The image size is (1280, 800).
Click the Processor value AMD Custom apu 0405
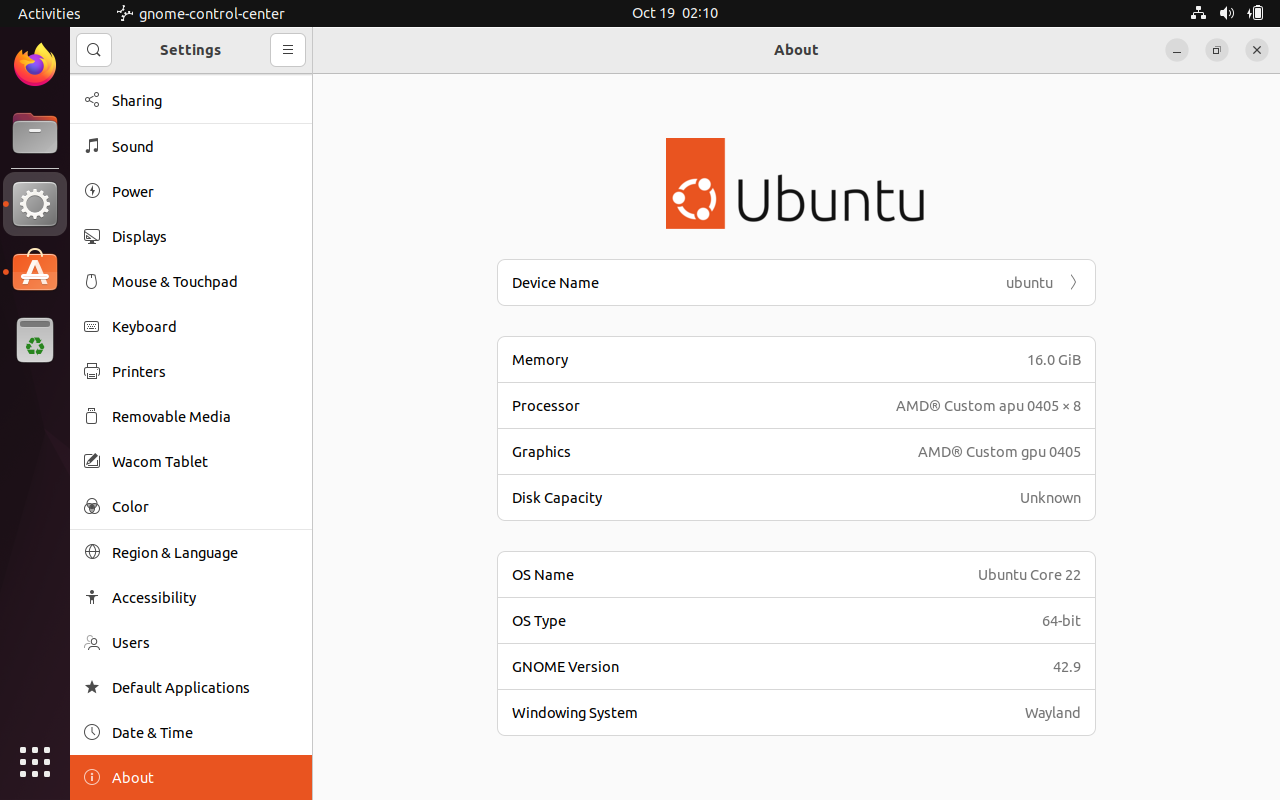pos(988,406)
